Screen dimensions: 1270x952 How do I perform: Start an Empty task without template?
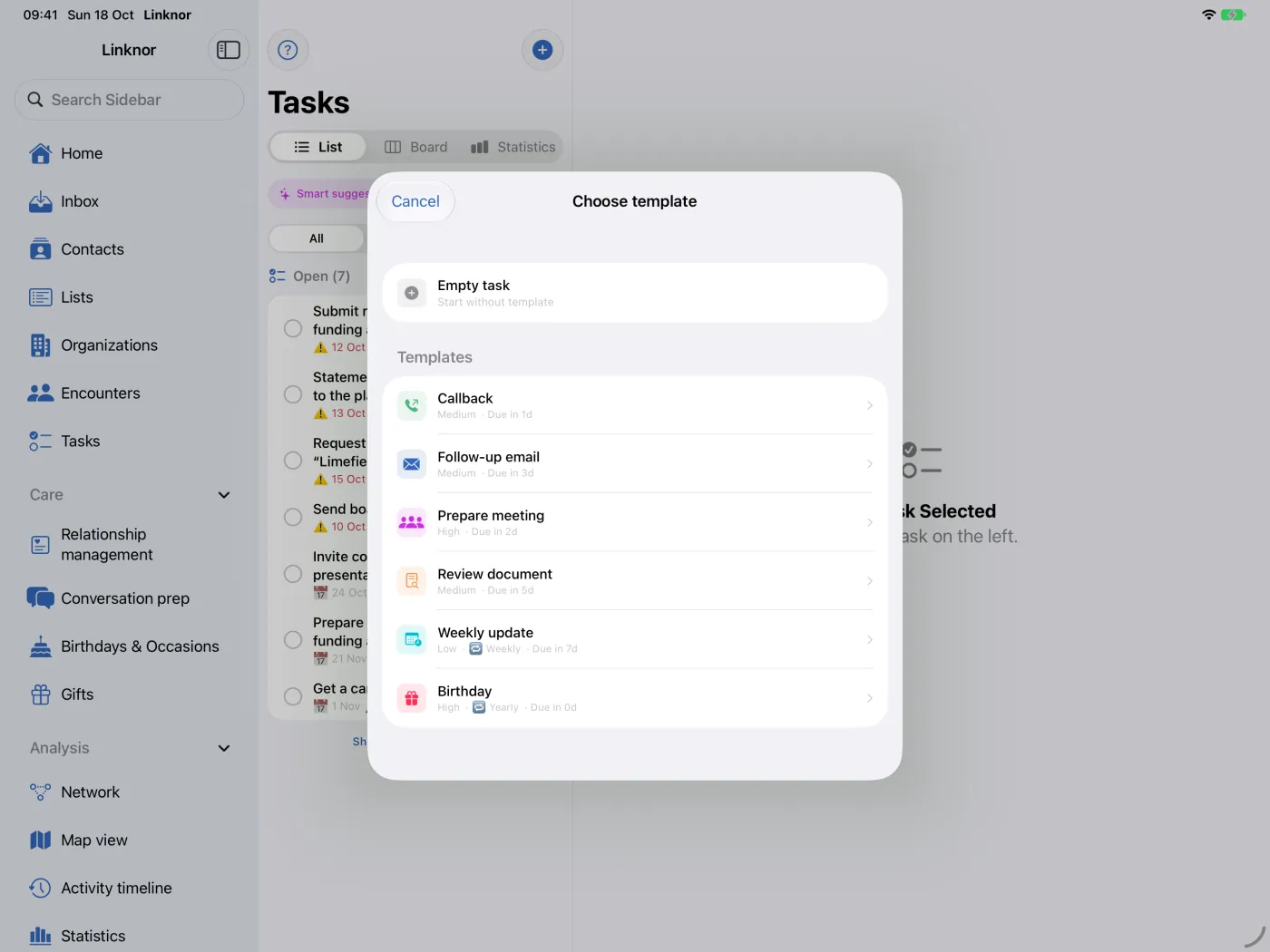click(635, 293)
